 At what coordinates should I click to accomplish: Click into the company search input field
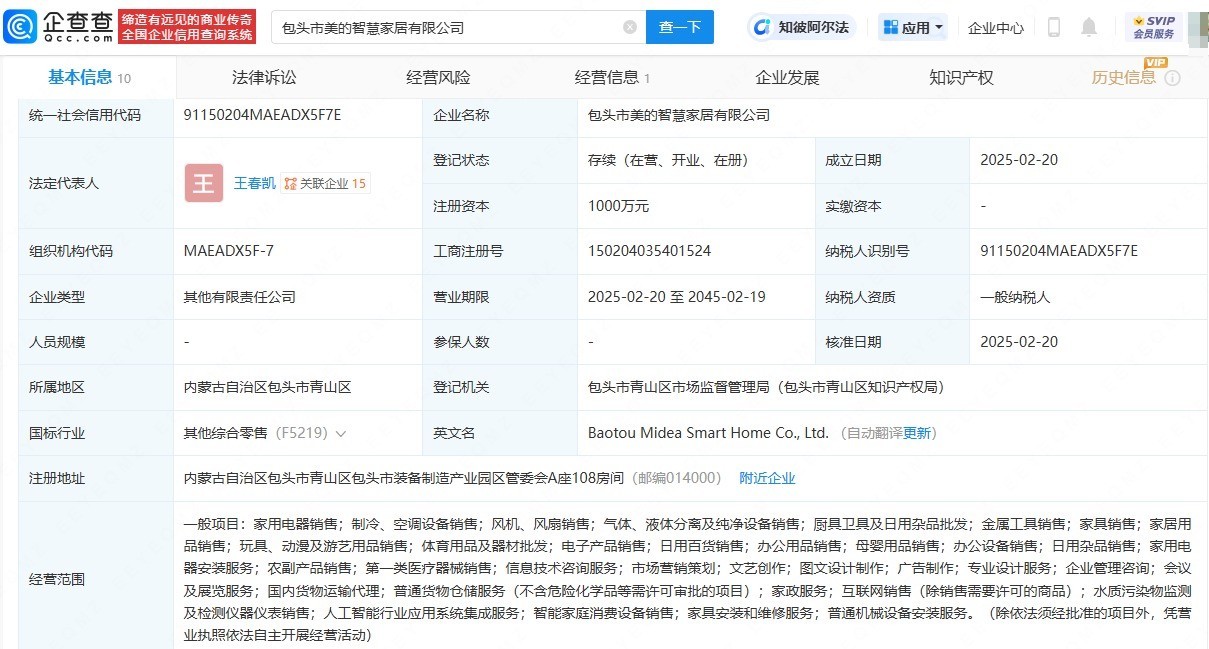pos(445,28)
